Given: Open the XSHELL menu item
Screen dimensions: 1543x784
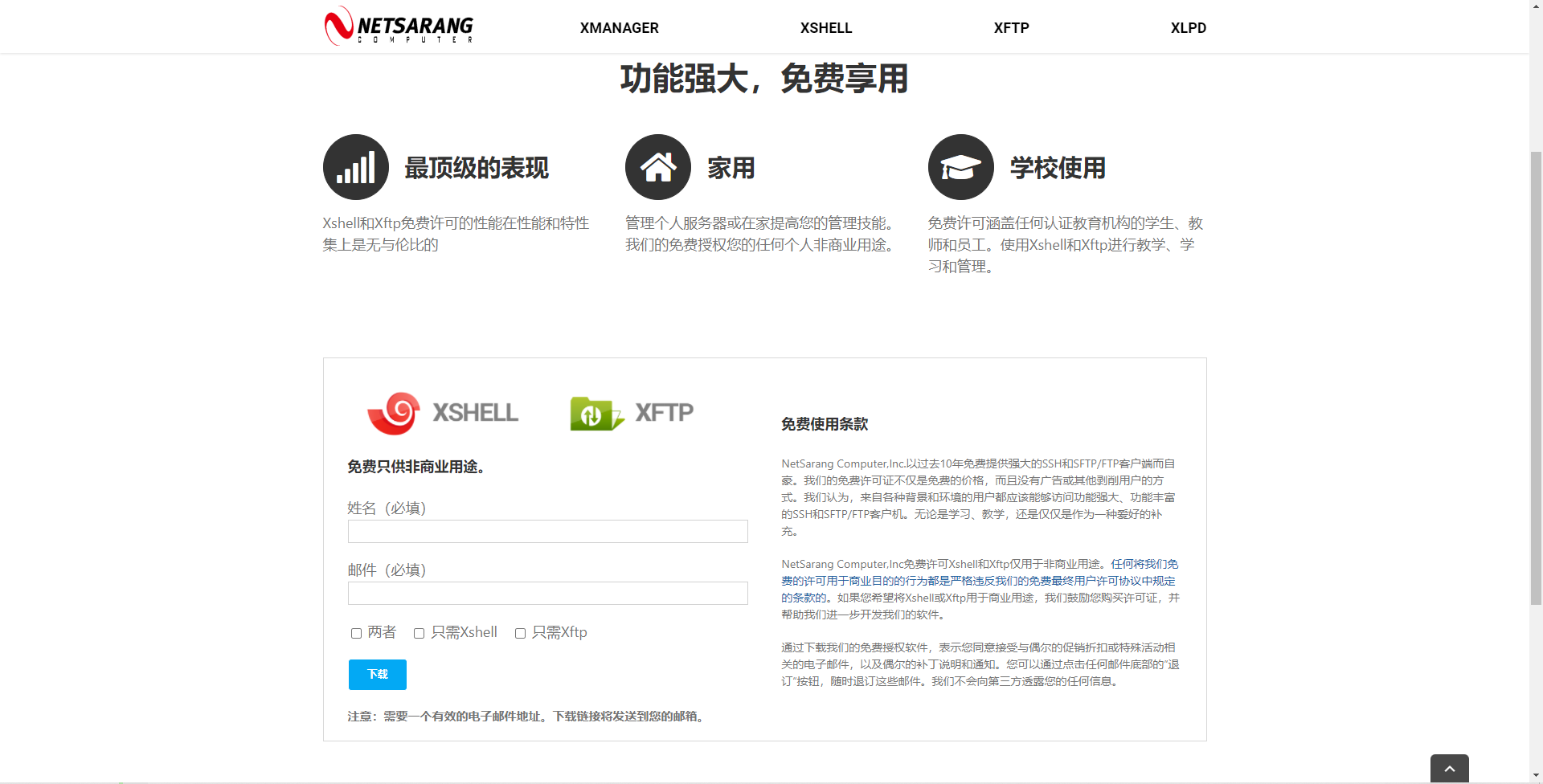Looking at the screenshot, I should coord(825,28).
